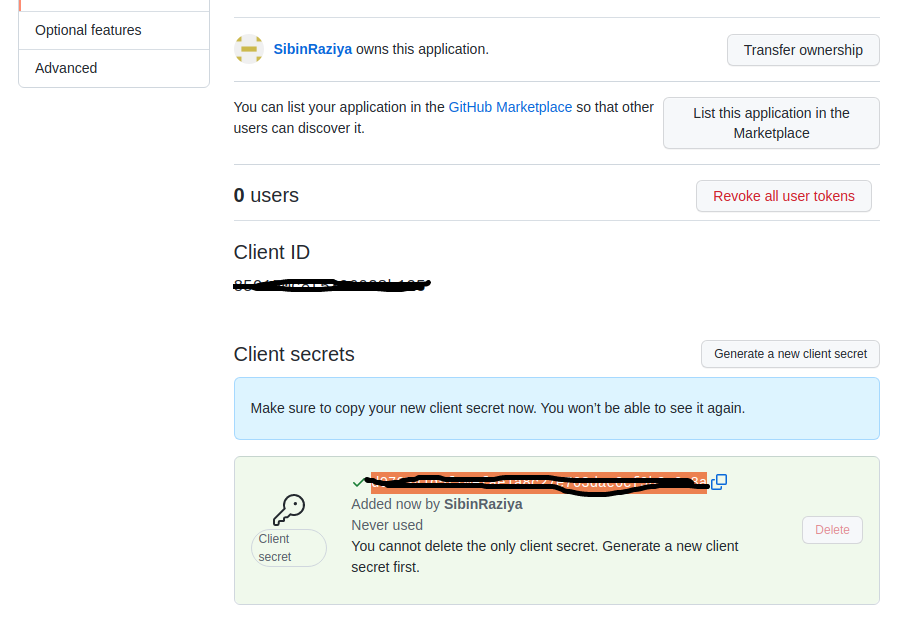Click the copy-to-clipboard icon beside client secret
This screenshot has width=909, height=630.
click(719, 482)
